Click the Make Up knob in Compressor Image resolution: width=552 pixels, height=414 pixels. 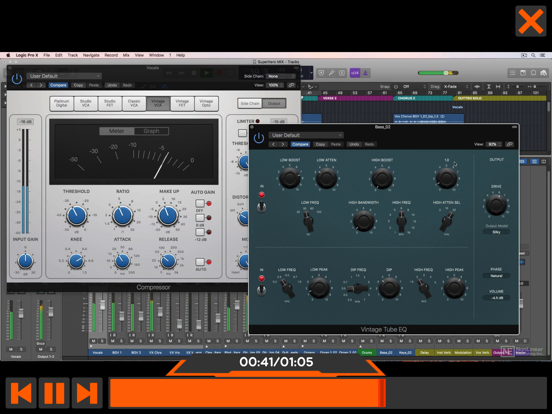(x=168, y=215)
